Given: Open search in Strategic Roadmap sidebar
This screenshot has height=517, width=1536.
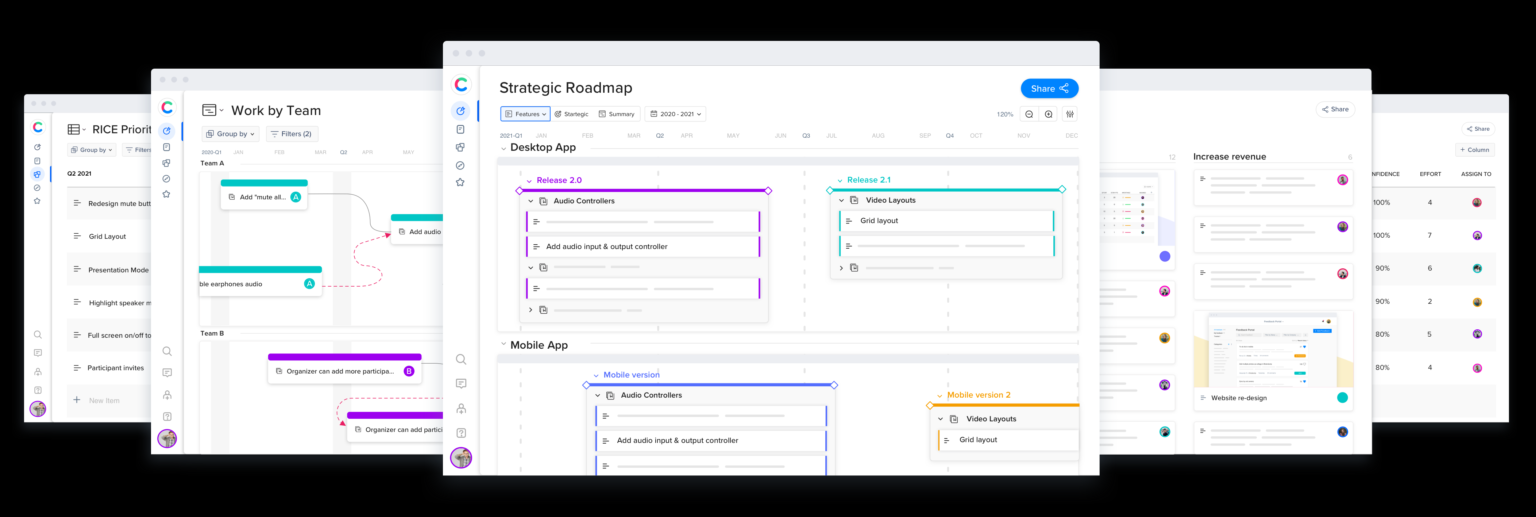Looking at the screenshot, I should 461,359.
